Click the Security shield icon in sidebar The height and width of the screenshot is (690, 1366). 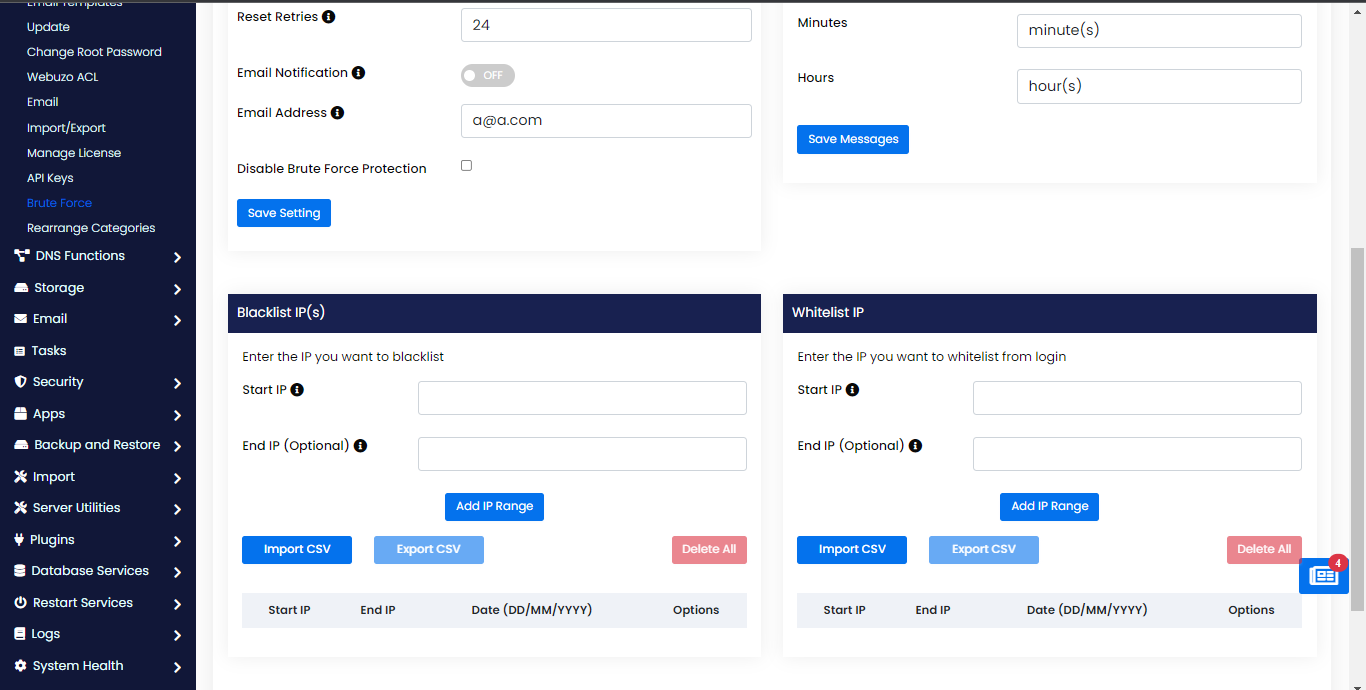click(20, 382)
